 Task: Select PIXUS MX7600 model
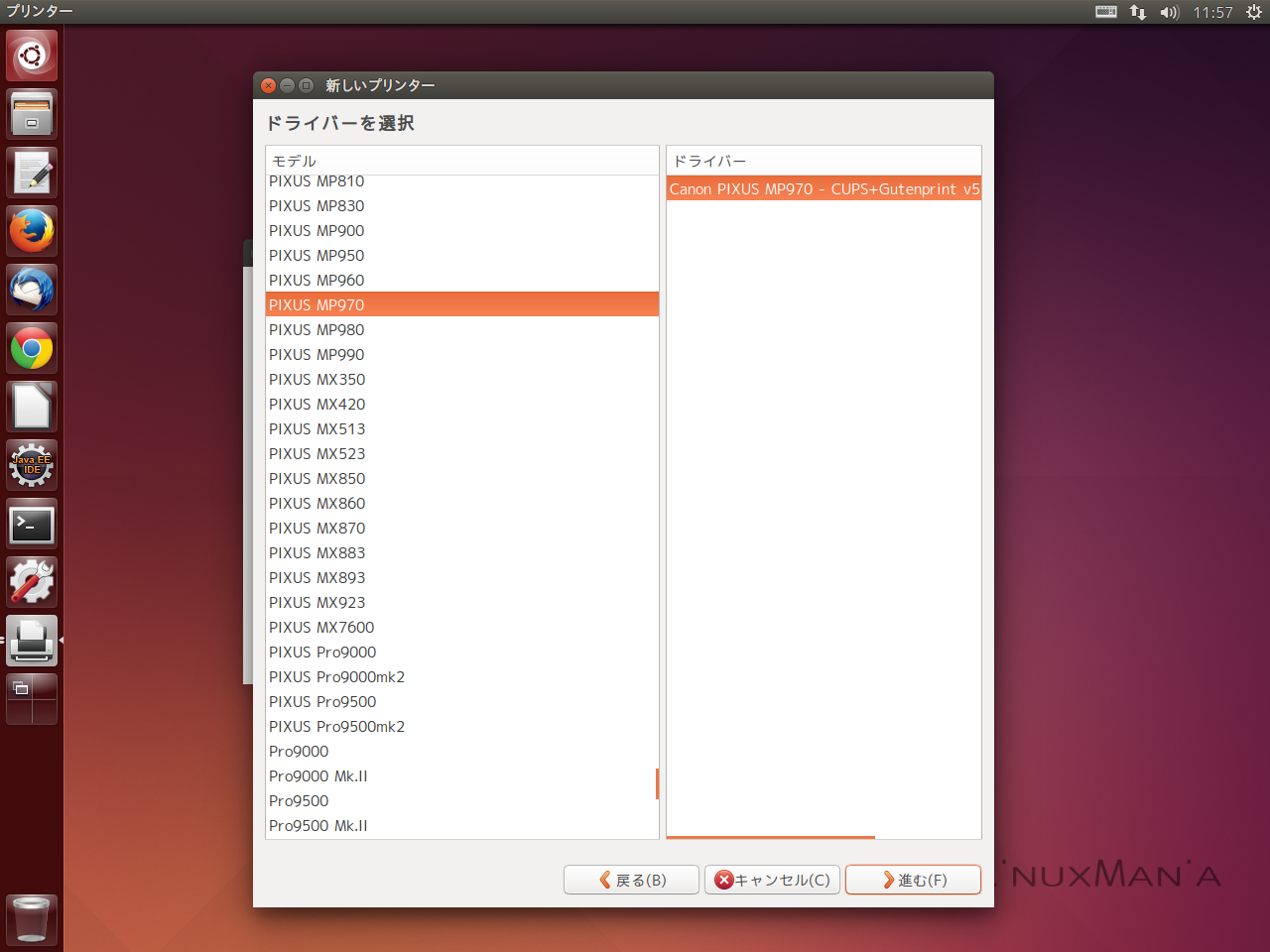click(462, 627)
